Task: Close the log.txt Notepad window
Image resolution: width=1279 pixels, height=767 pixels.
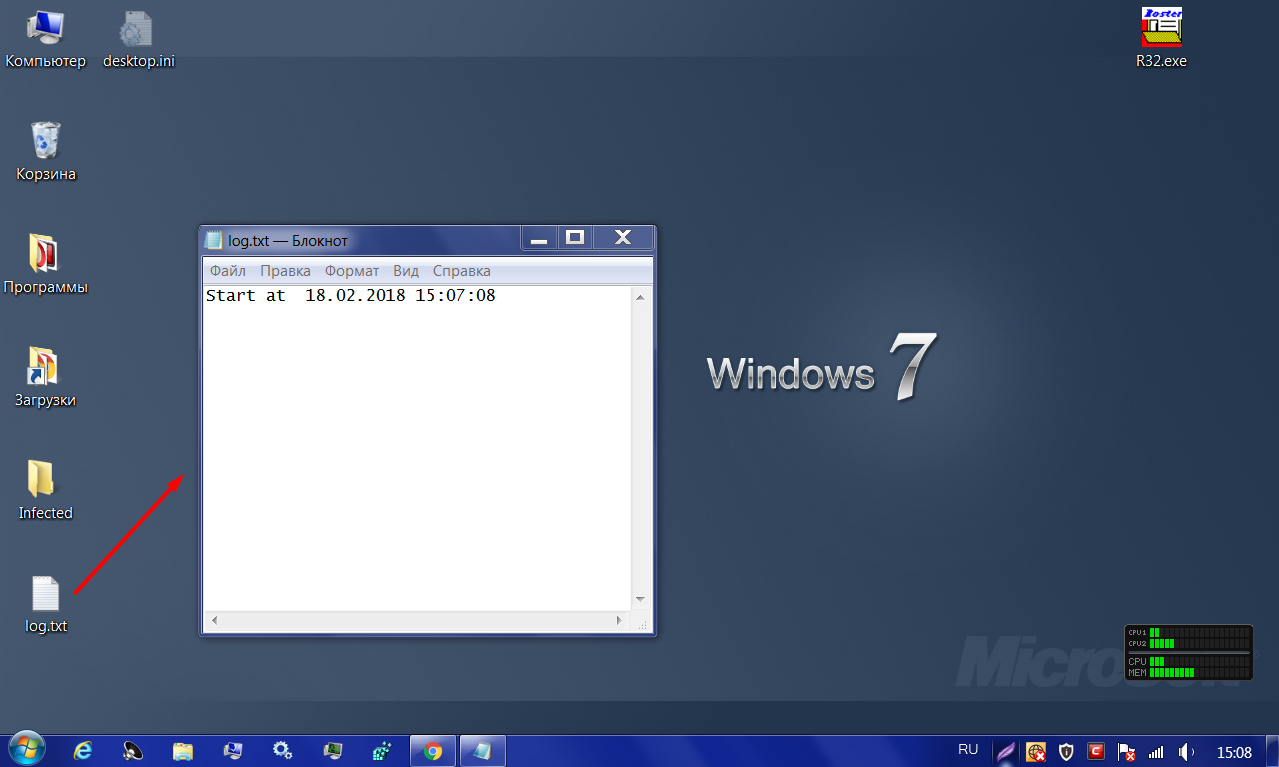Action: 623,238
